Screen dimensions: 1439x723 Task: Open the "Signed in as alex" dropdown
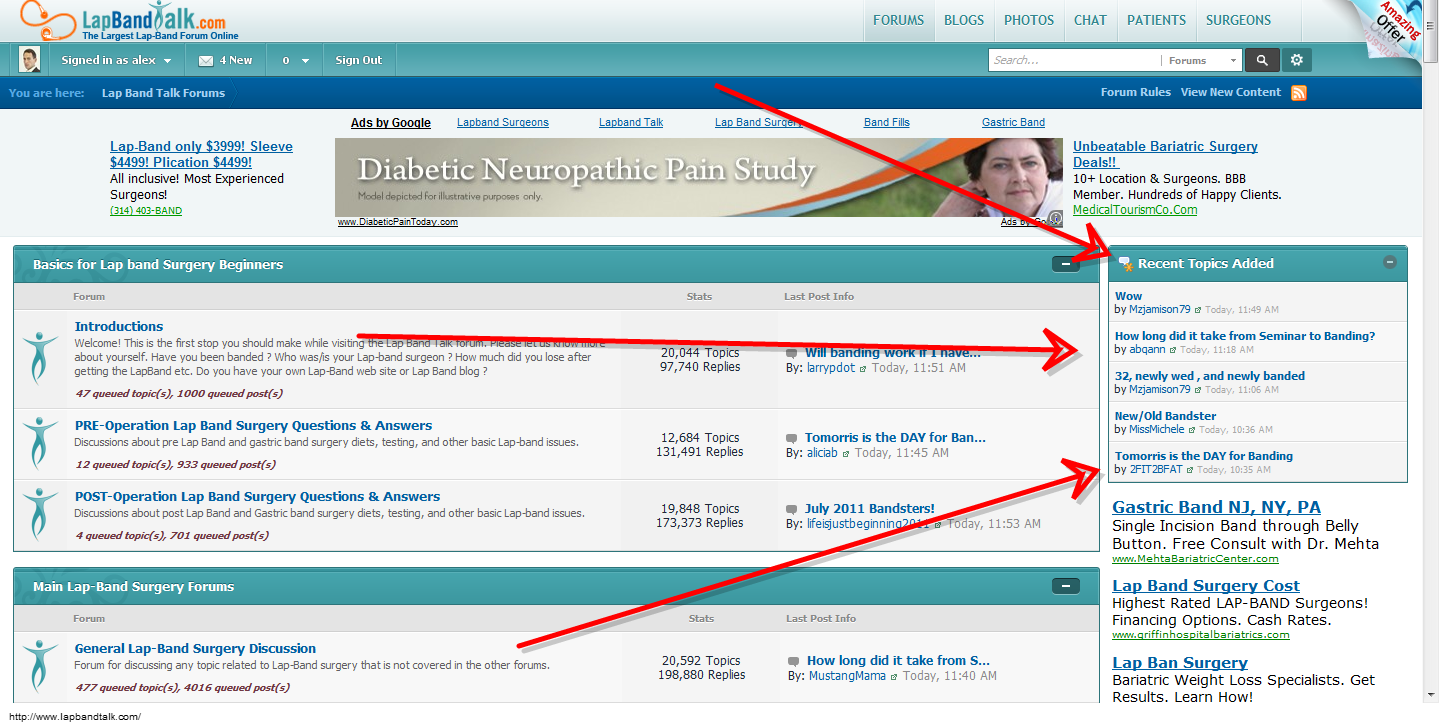coord(116,60)
